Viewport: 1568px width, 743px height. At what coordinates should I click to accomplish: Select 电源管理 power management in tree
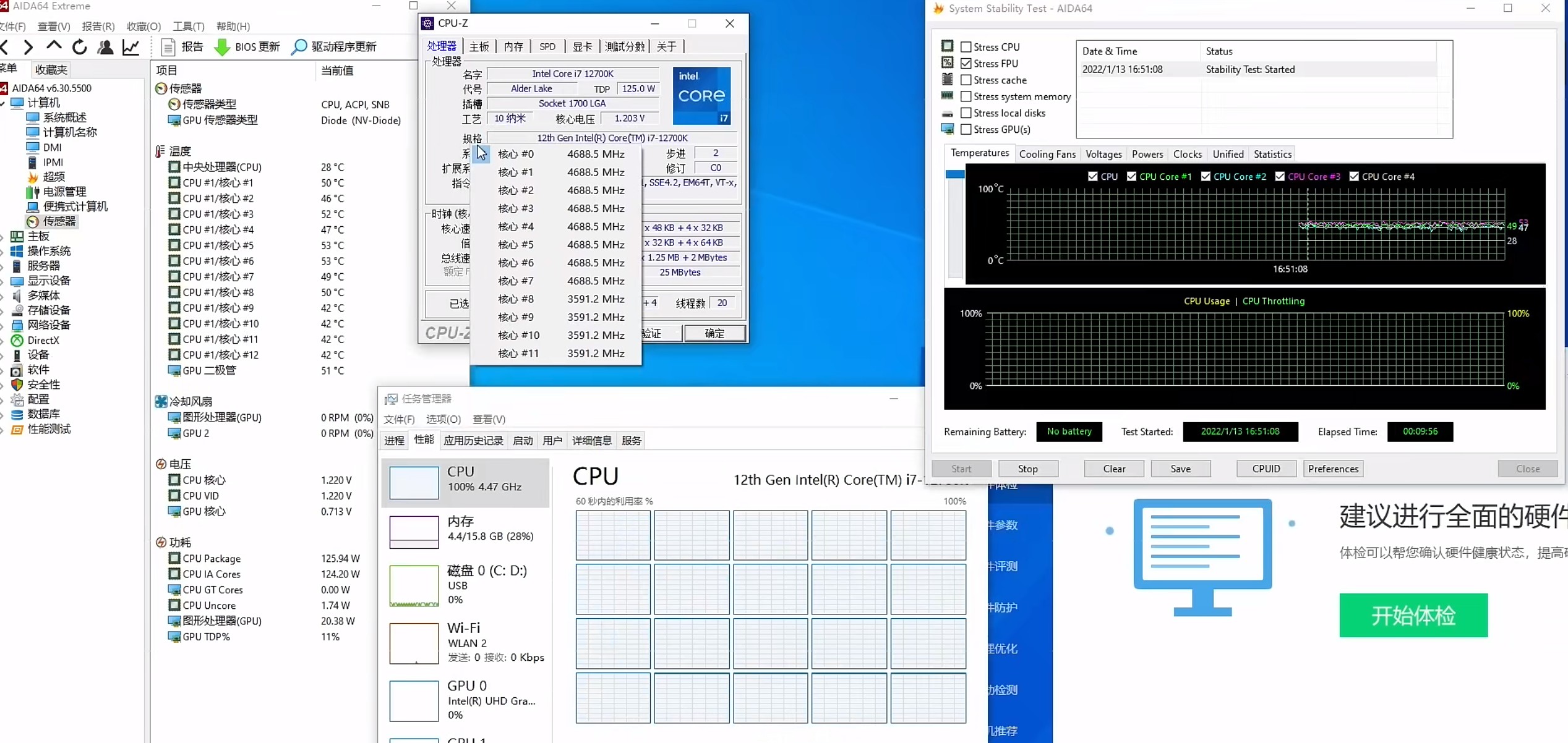56,192
